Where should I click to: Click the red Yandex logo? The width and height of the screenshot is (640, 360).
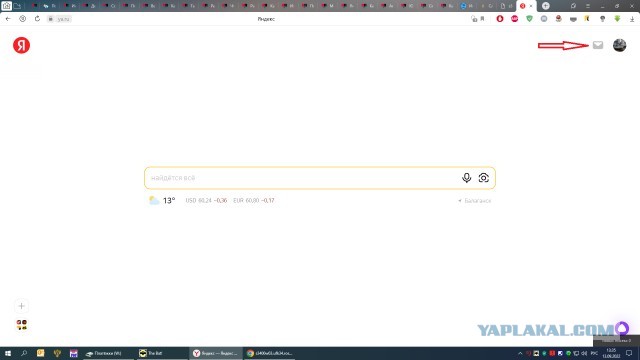click(21, 45)
